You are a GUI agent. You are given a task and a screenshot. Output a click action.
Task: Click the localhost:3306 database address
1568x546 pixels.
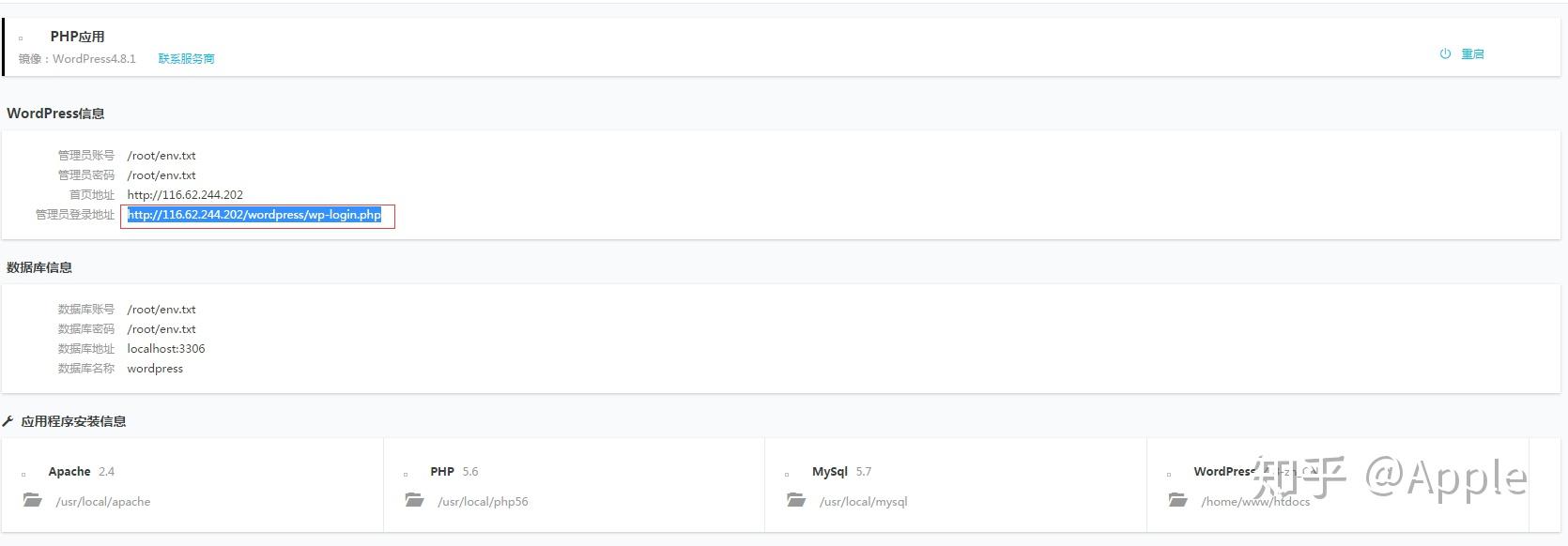coord(166,349)
